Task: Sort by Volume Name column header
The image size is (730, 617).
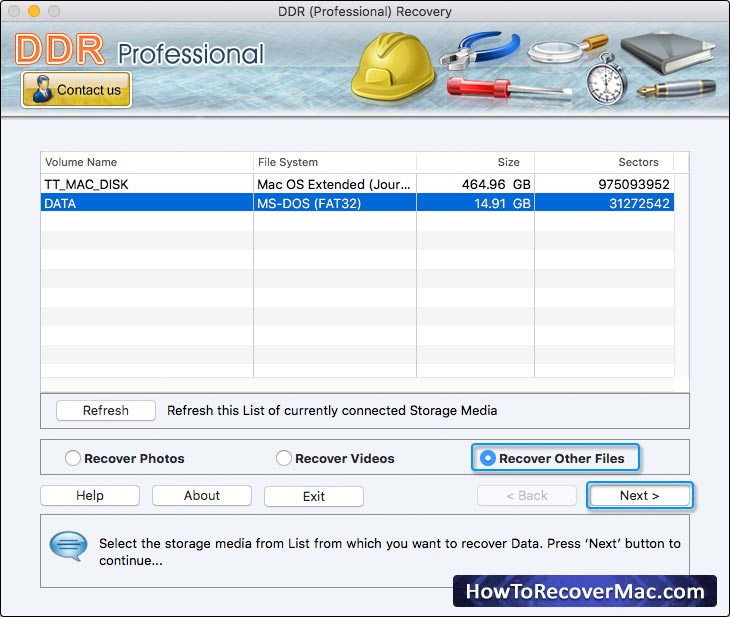Action: point(147,162)
